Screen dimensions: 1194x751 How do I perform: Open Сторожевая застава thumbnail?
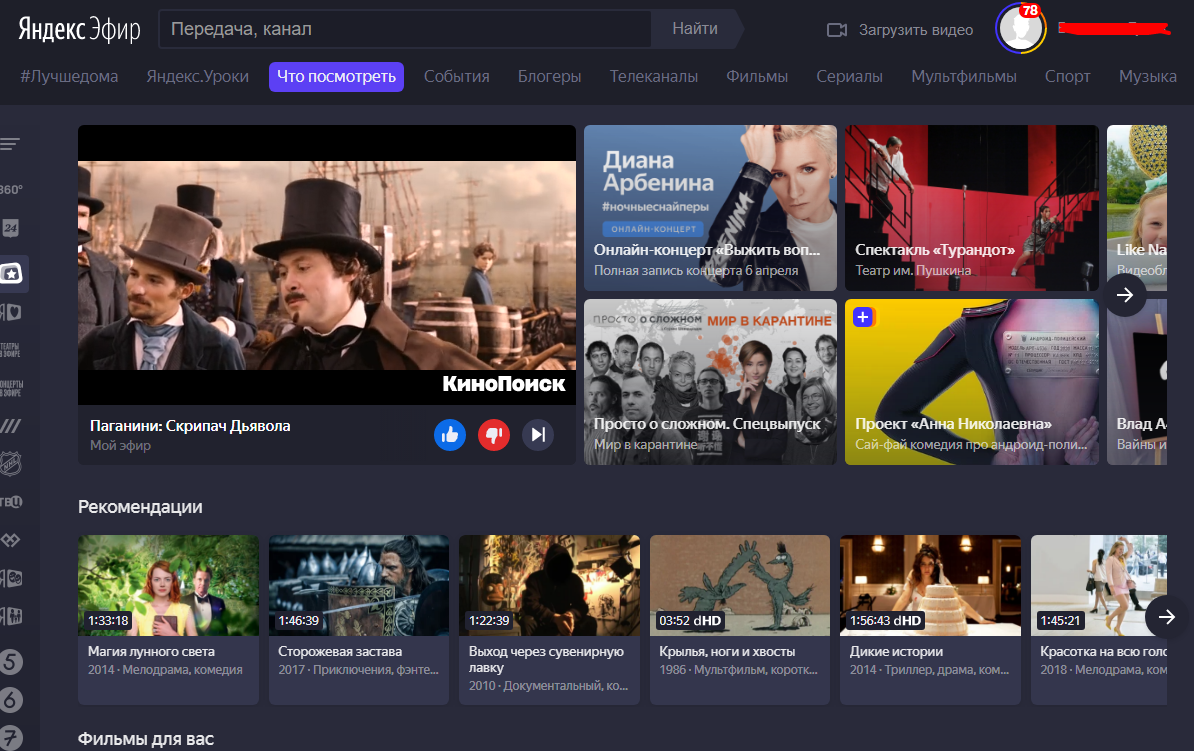point(359,585)
